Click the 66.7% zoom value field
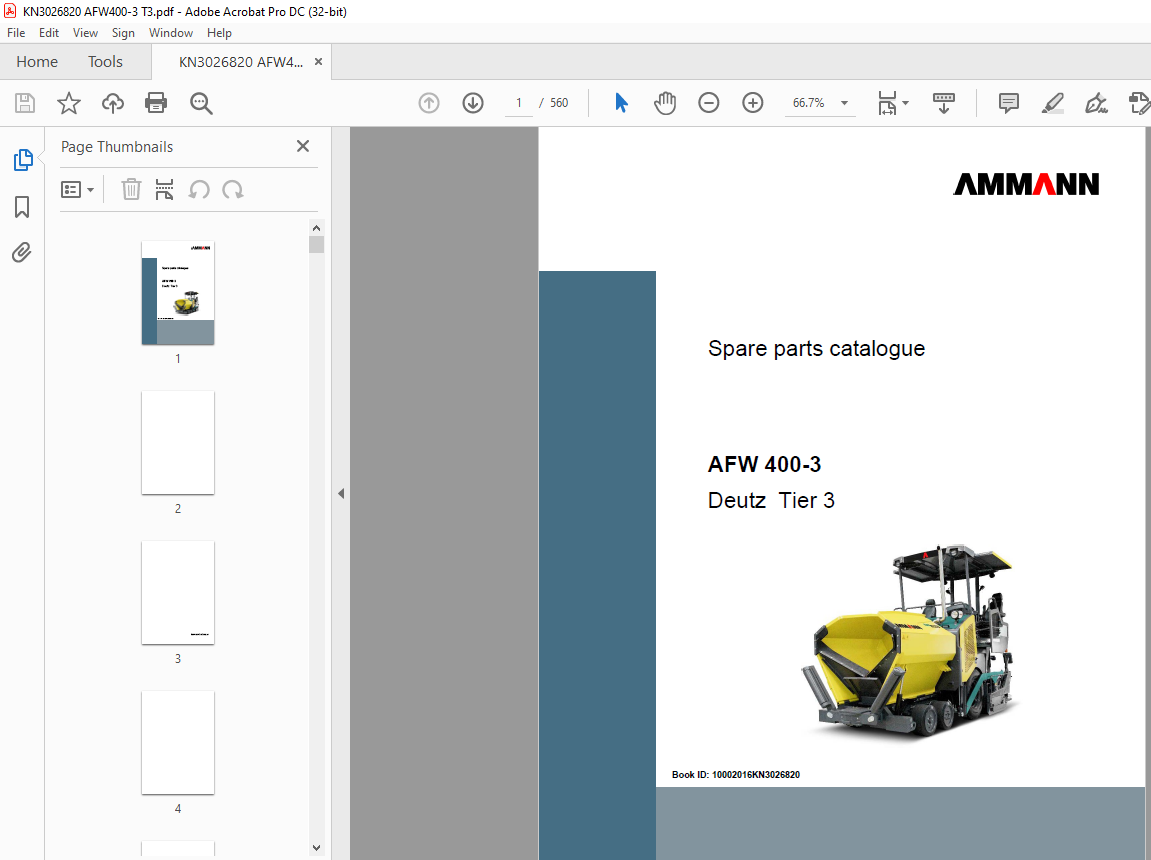Image resolution: width=1151 pixels, height=860 pixels. pyautogui.click(x=808, y=103)
